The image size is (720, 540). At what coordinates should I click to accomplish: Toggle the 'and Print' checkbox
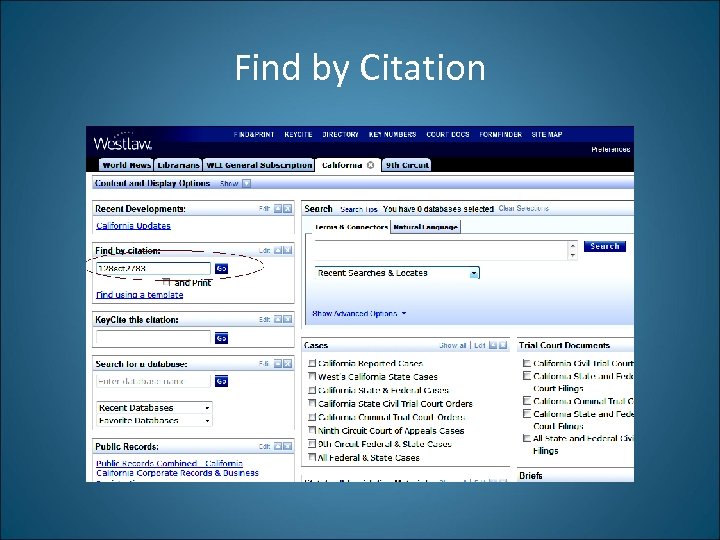(x=167, y=282)
